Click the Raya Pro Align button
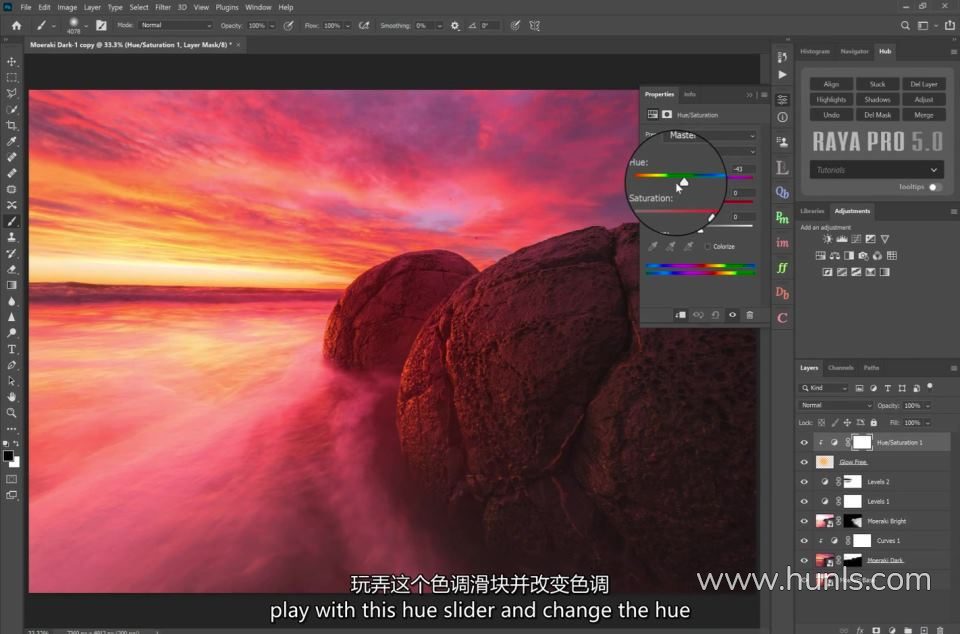Image resolution: width=960 pixels, height=634 pixels. (831, 84)
